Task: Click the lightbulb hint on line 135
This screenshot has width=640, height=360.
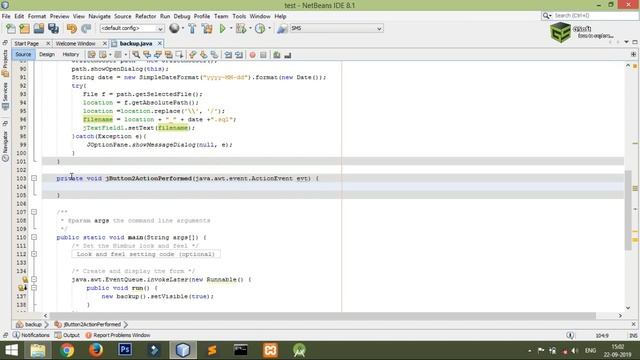Action: click(x=24, y=280)
